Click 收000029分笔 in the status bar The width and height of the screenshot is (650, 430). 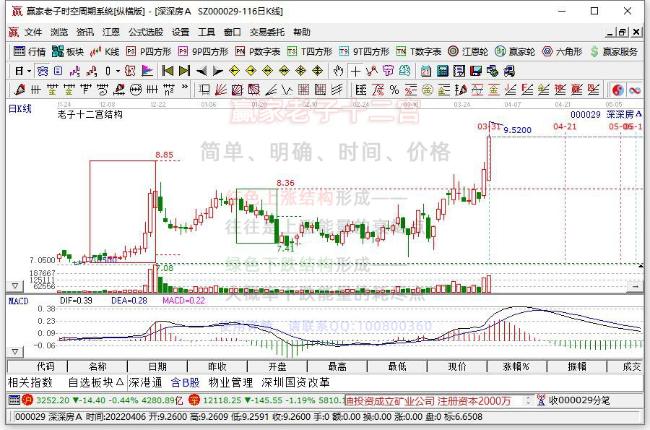click(x=579, y=401)
